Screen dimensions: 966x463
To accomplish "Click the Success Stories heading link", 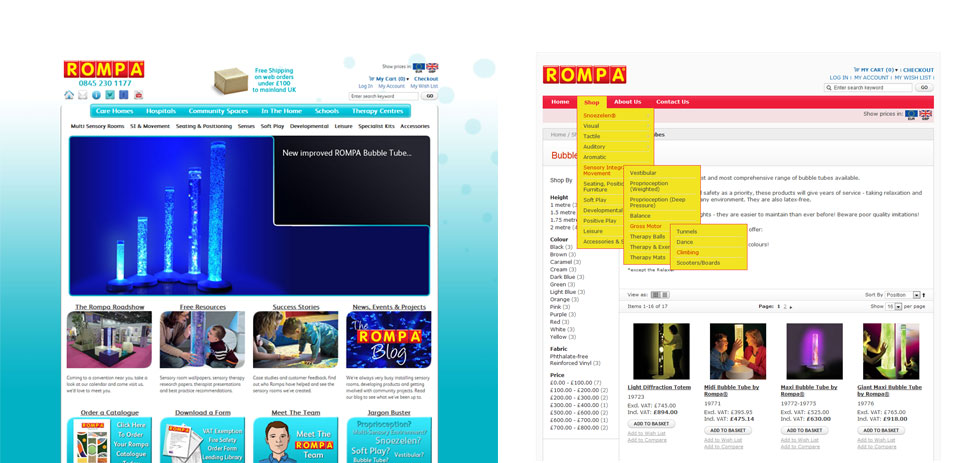I will 296,307.
